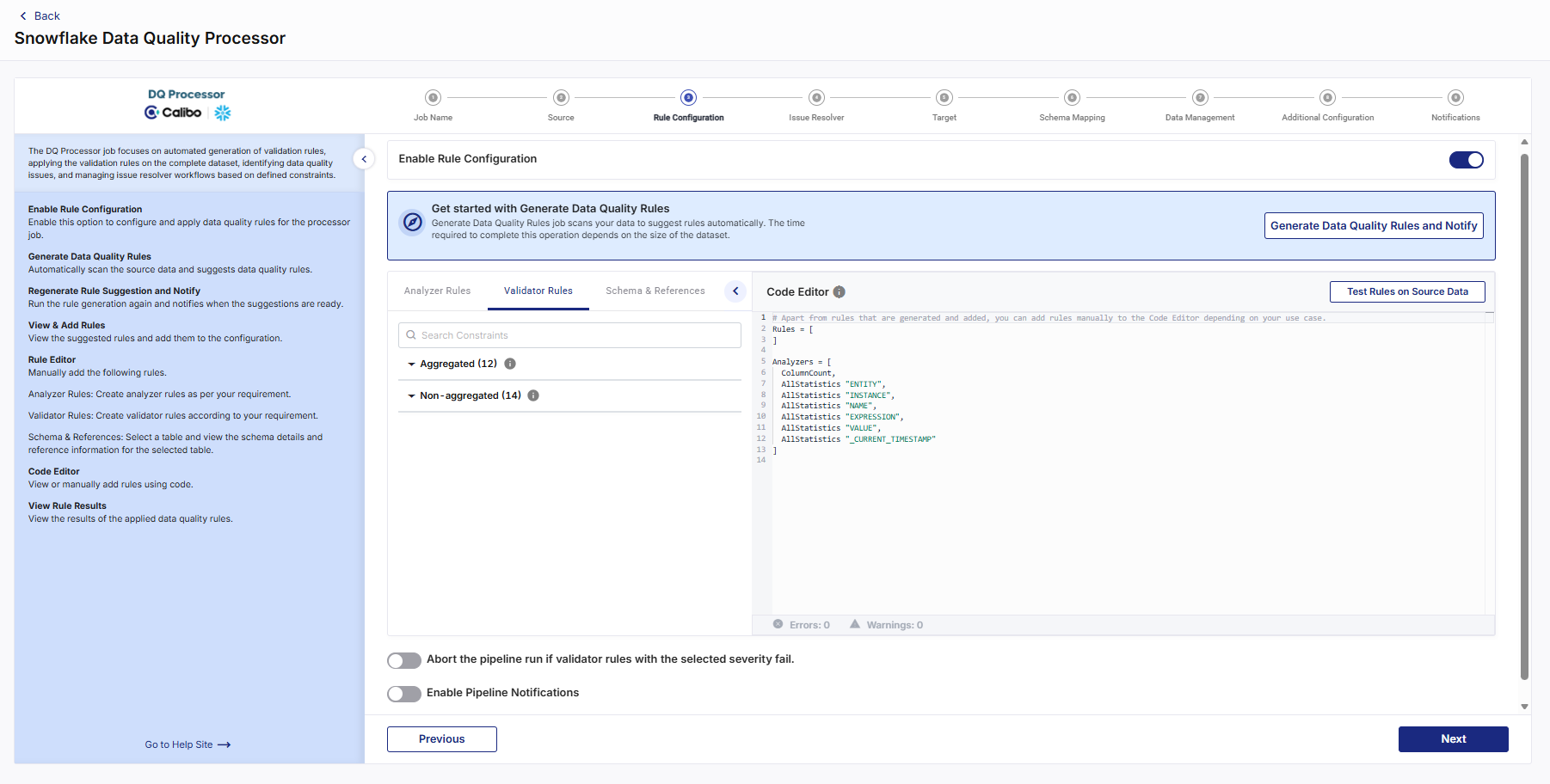The image size is (1550, 784).
Task: Click the 'ColumnCount,' code line
Action: point(809,373)
